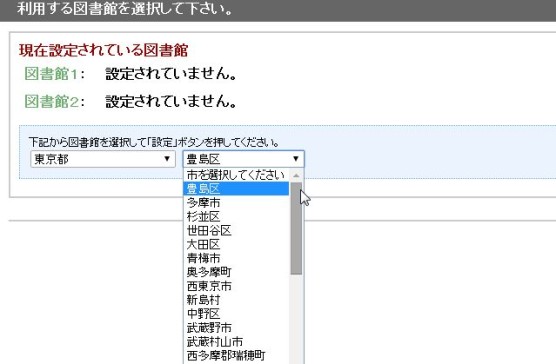Click the 利用する図書館を選択して下さい header text
This screenshot has width=556, height=364.
click(x=125, y=9)
